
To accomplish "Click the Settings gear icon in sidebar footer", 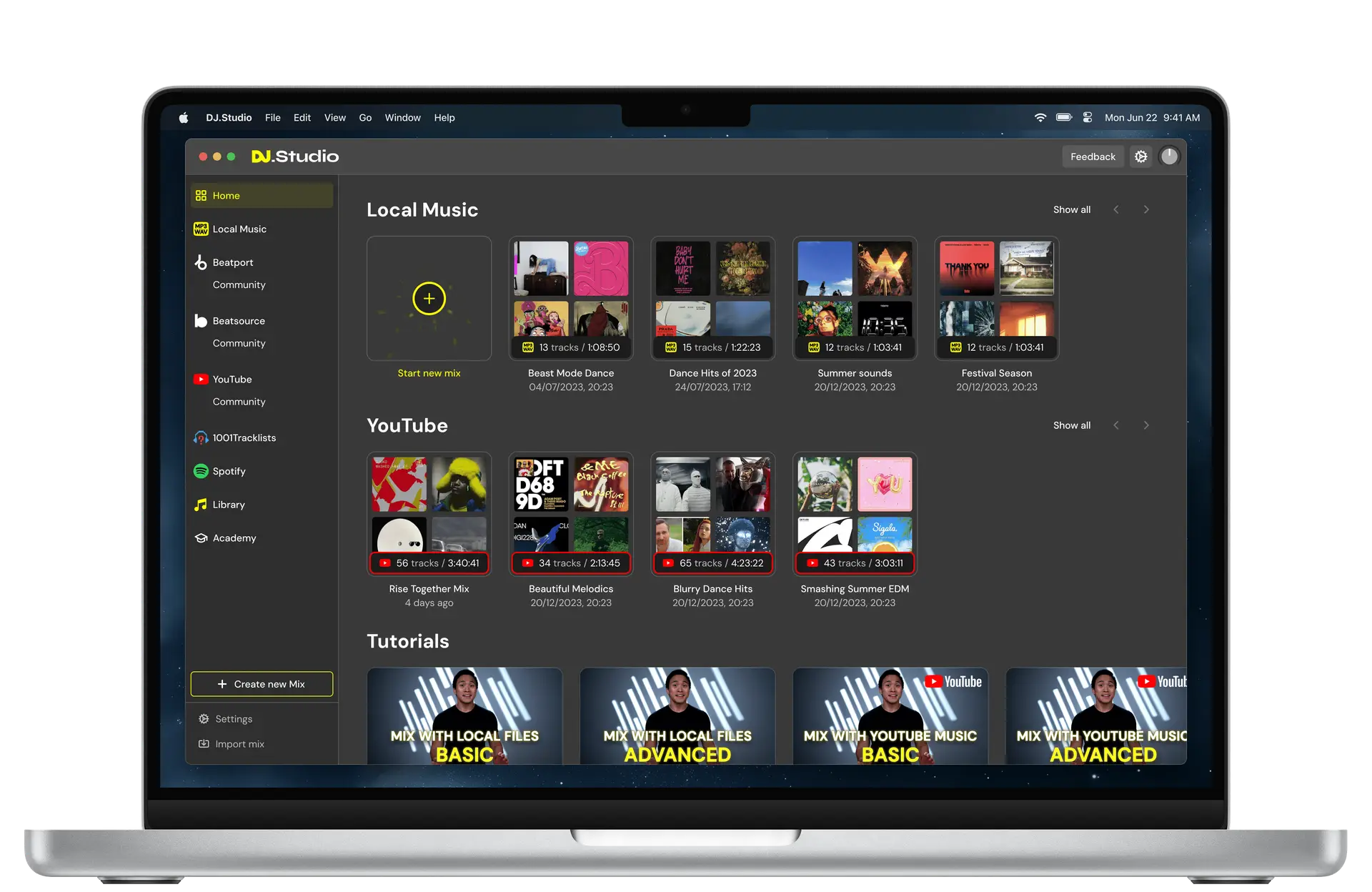I will 204,719.
